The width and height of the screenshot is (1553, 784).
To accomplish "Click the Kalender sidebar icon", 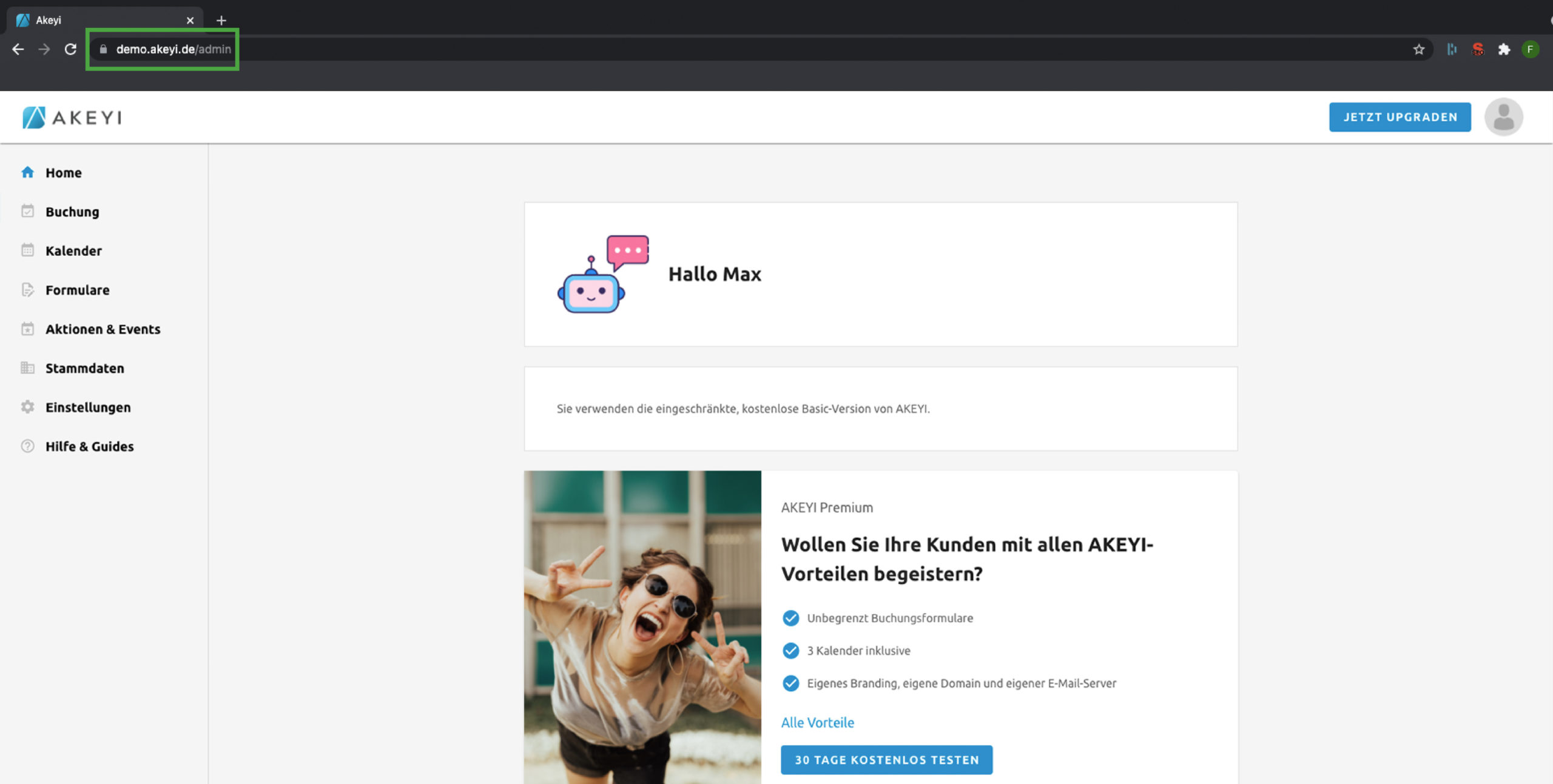I will point(27,250).
